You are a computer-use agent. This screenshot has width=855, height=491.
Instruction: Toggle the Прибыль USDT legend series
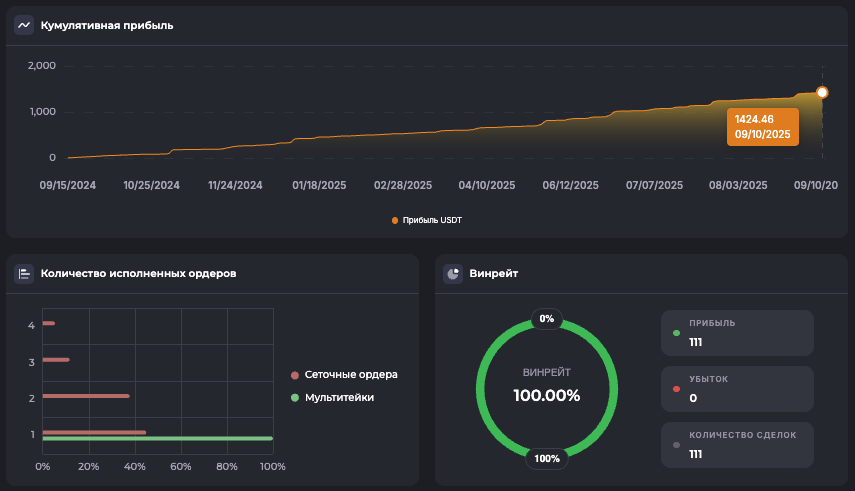coord(427,220)
